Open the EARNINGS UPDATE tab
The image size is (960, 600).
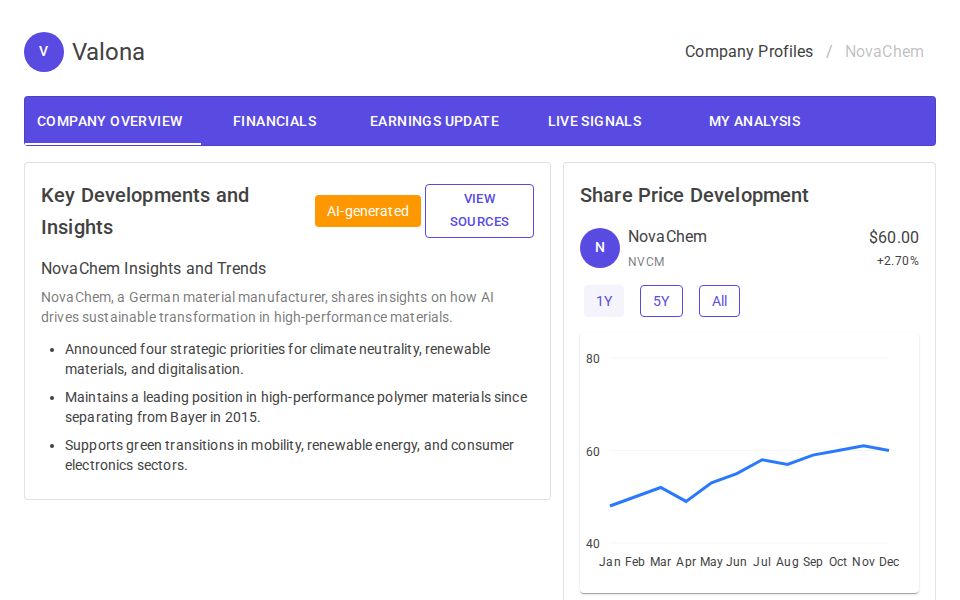[x=433, y=121]
